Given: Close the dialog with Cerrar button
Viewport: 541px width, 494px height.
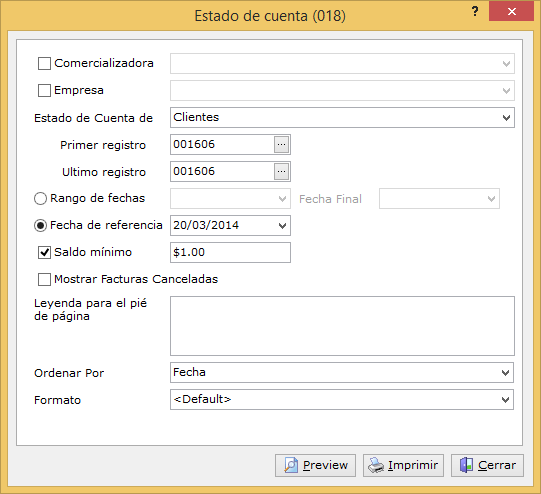Looking at the screenshot, I should coord(487,465).
